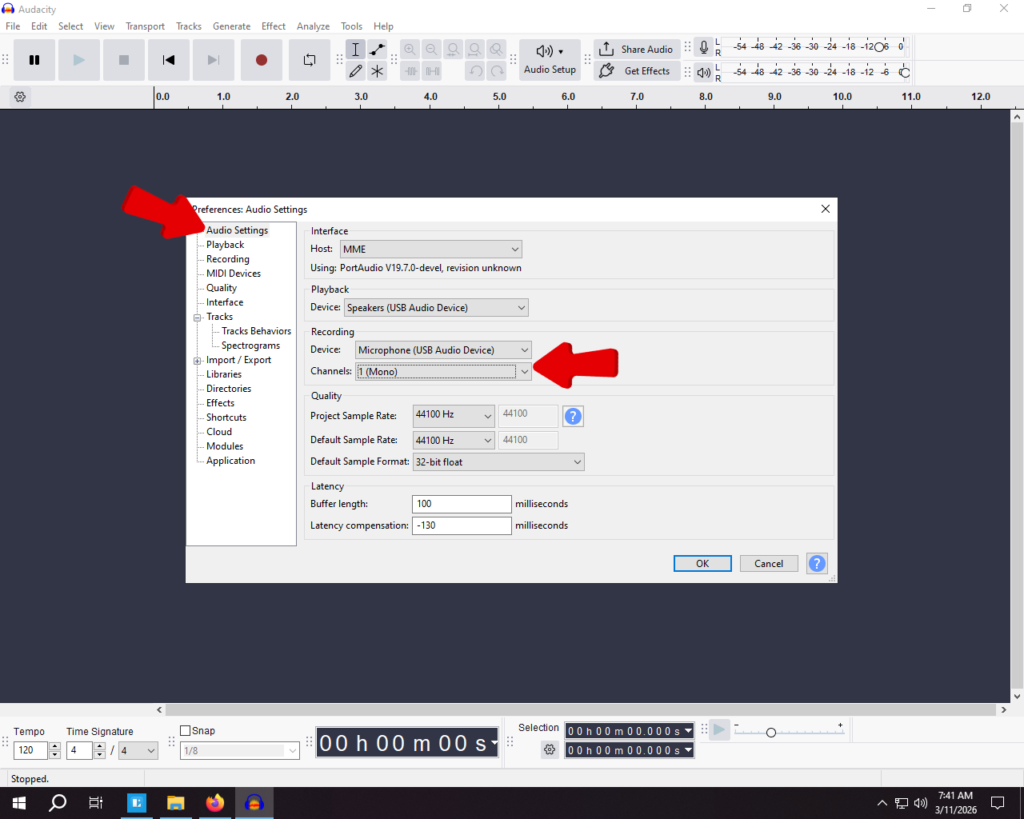The width and height of the screenshot is (1024, 819).
Task: Open Default Sample Format dropdown
Action: coord(498,462)
